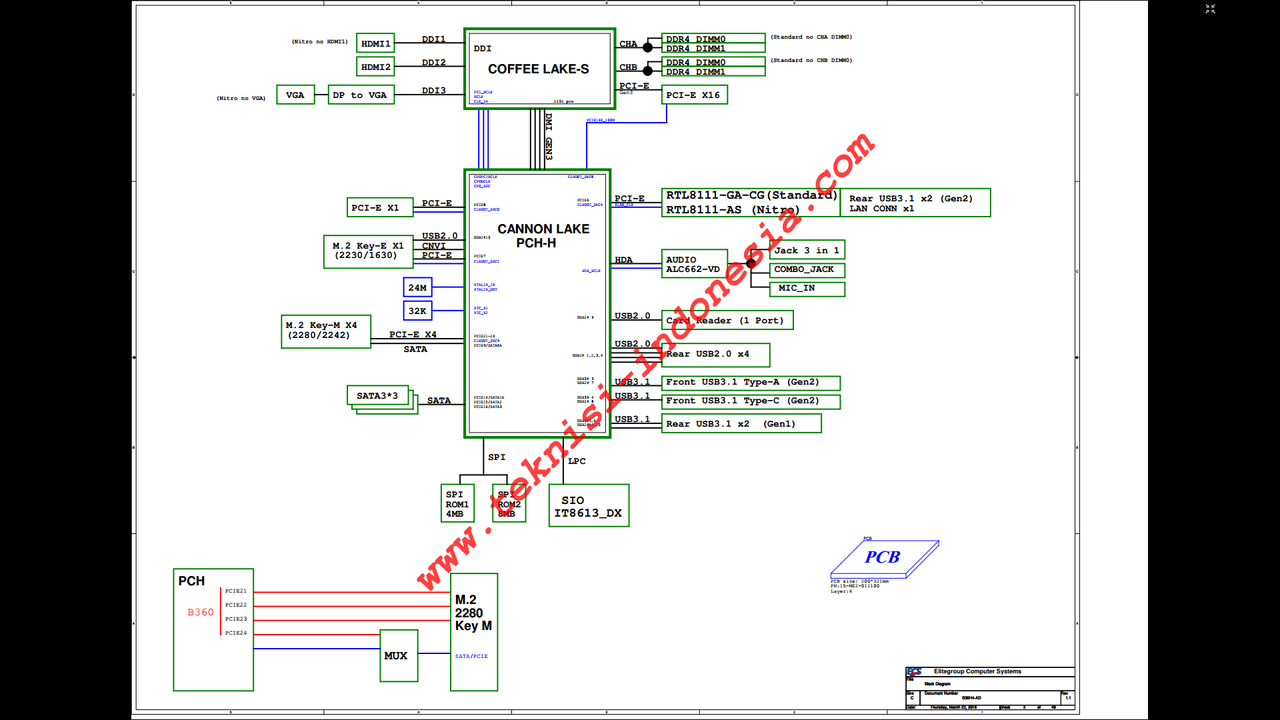Image resolution: width=1280 pixels, height=720 pixels.
Task: Click the DDR4 DIMM0 box on CHA
Action: [x=714, y=38]
